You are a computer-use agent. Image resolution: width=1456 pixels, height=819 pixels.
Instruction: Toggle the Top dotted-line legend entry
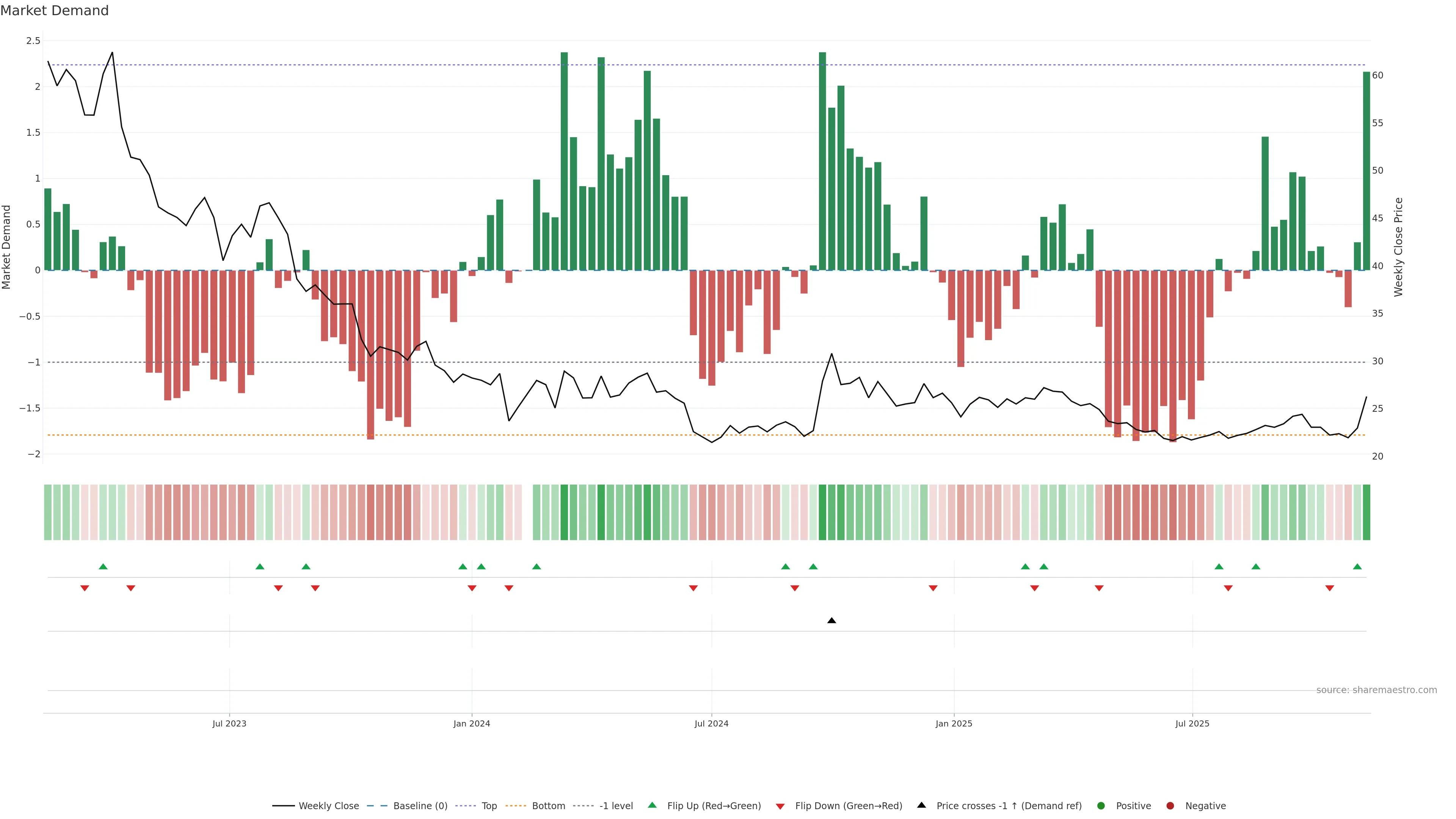(x=489, y=805)
